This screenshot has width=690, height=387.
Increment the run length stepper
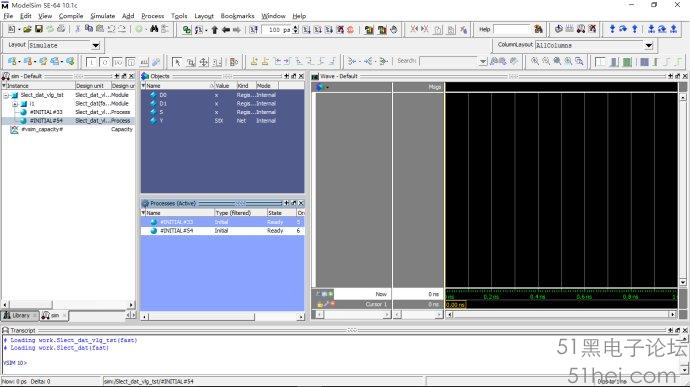click(296, 27)
